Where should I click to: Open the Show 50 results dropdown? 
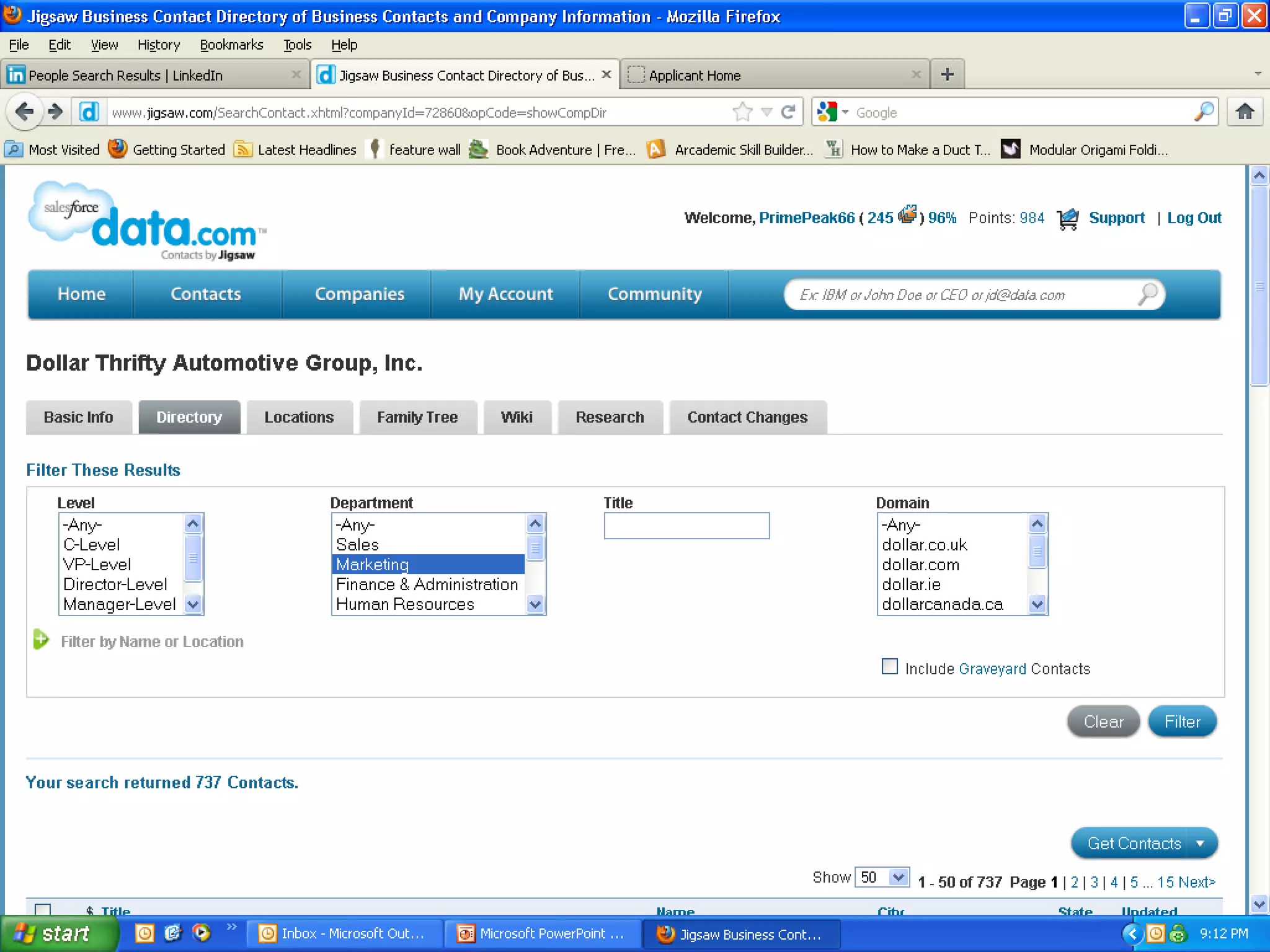click(882, 877)
